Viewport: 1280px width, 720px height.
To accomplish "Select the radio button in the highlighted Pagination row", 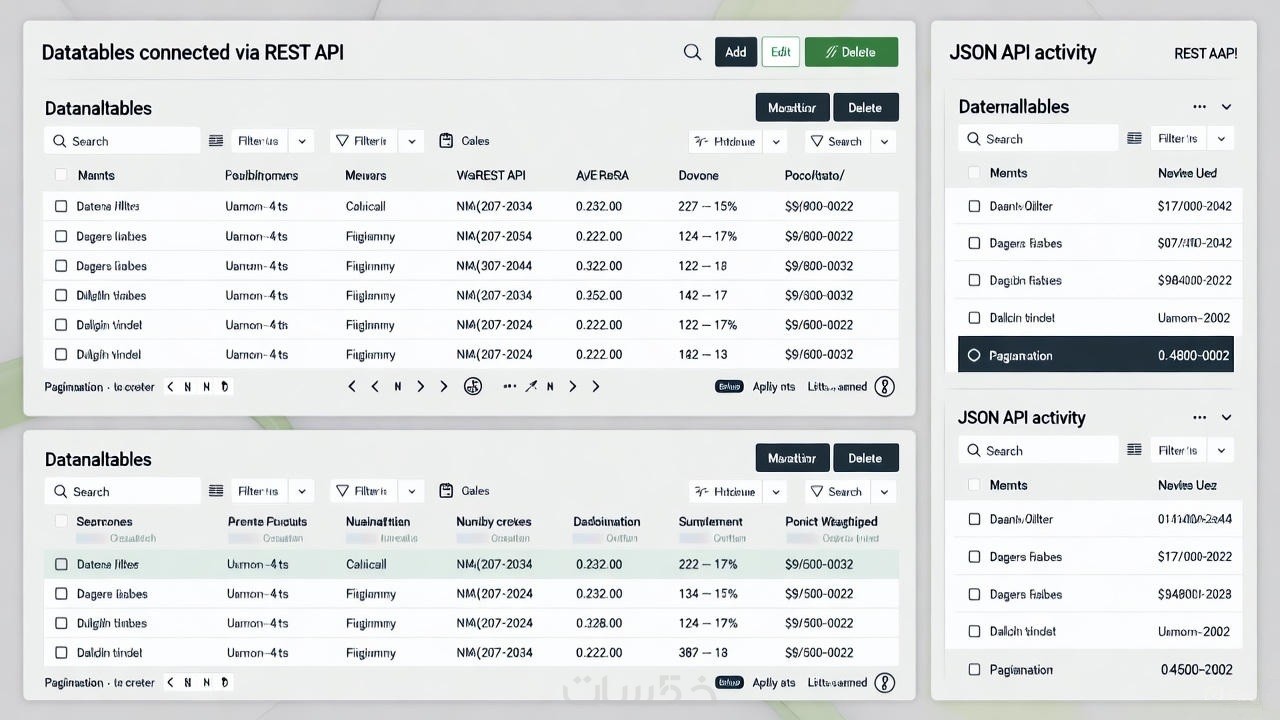I will coord(974,355).
